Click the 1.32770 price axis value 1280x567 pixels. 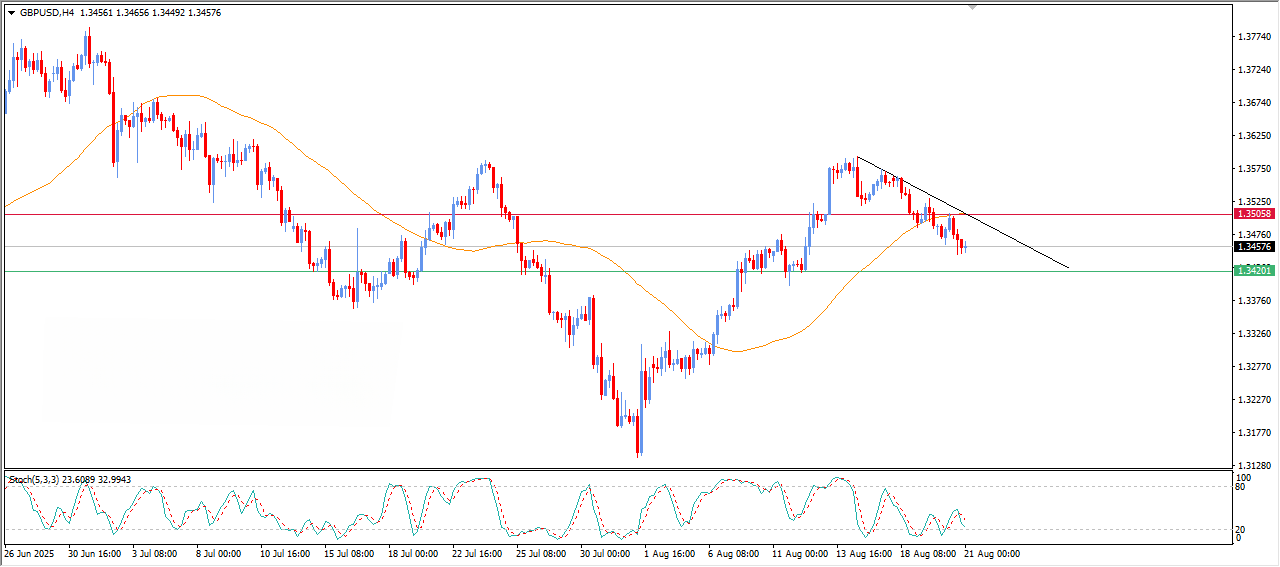click(x=1254, y=367)
